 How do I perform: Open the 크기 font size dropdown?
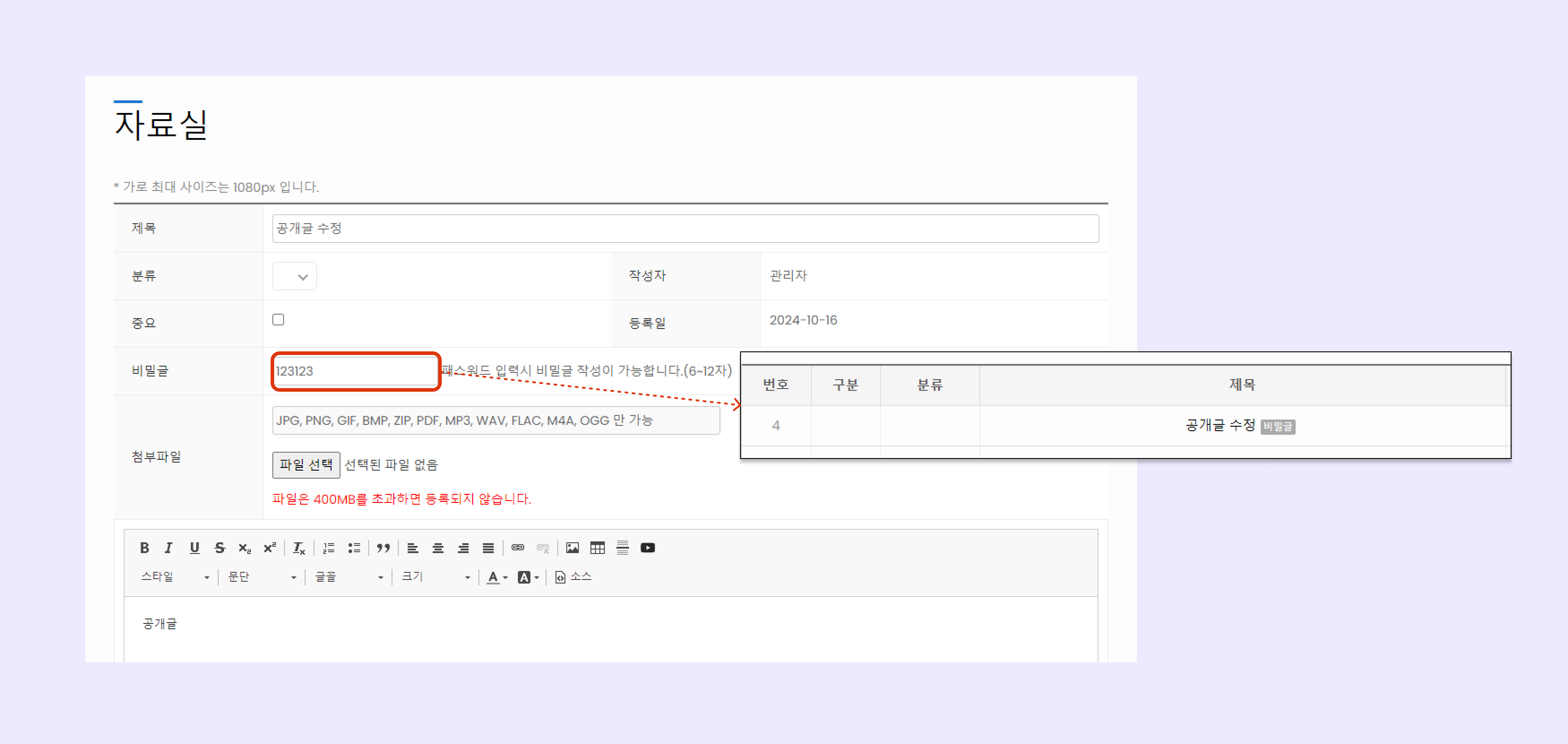435,576
